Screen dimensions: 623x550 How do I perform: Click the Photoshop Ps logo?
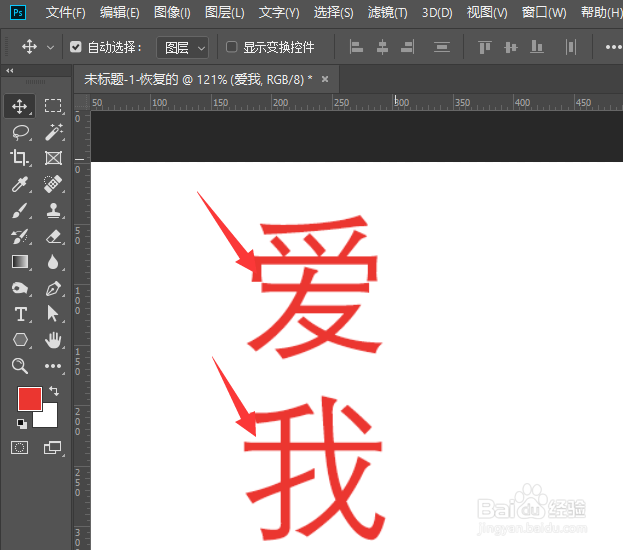(18, 13)
